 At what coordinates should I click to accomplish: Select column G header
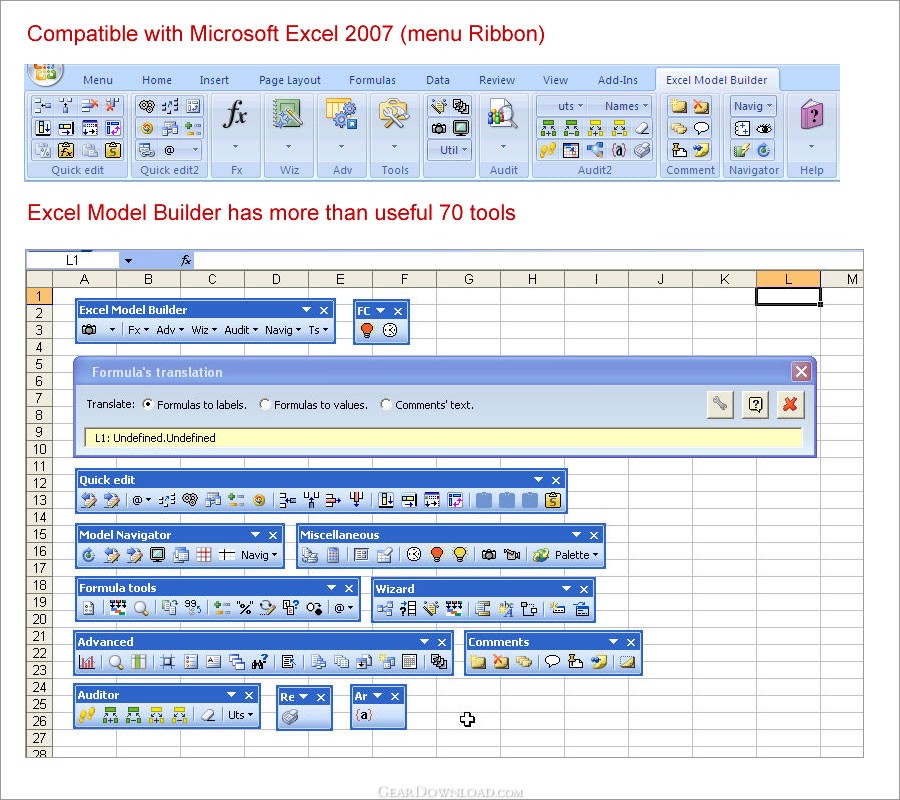[468, 279]
